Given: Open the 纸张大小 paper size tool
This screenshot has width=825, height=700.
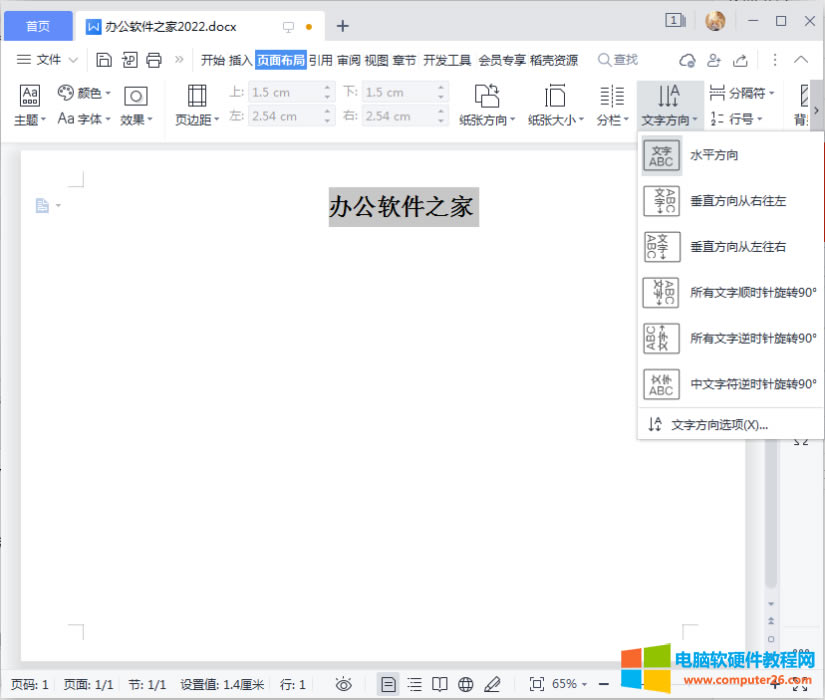Looking at the screenshot, I should pos(555,105).
